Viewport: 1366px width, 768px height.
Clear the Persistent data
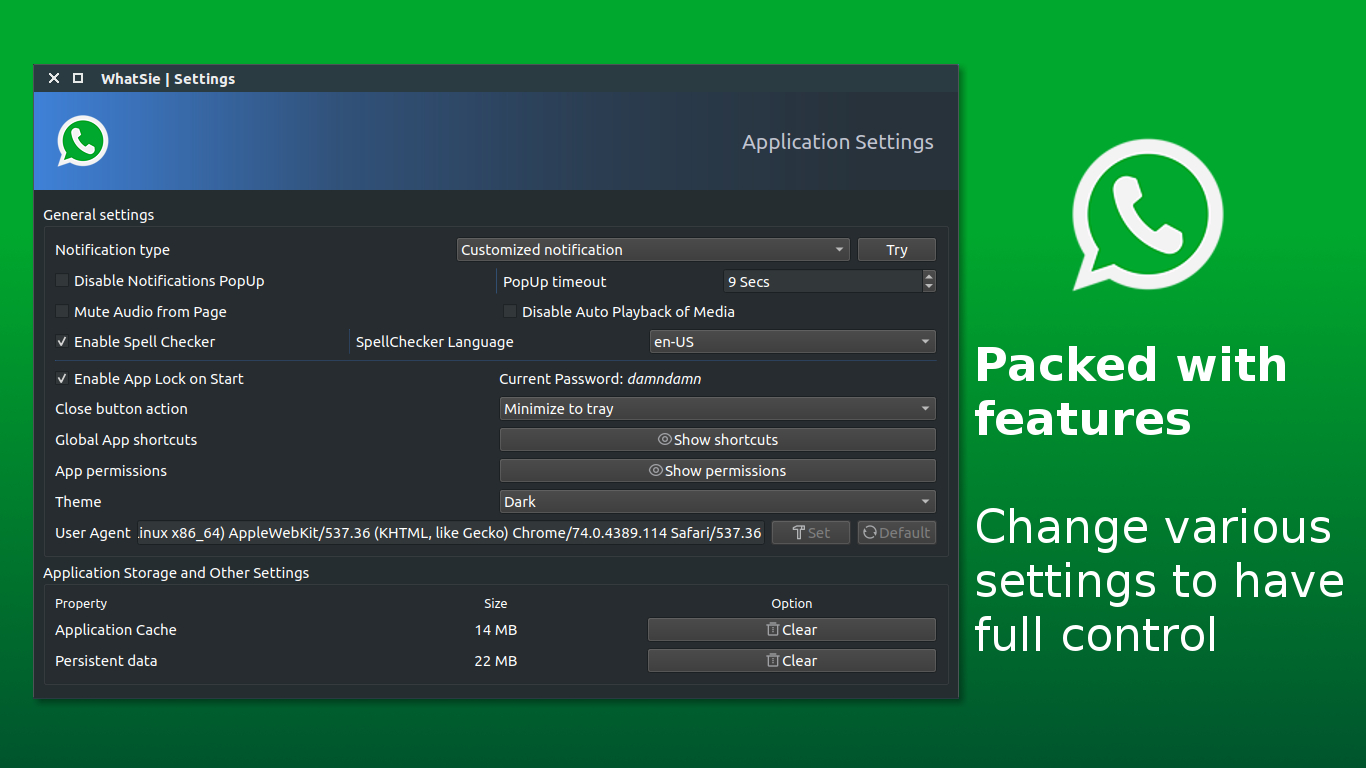coord(792,661)
